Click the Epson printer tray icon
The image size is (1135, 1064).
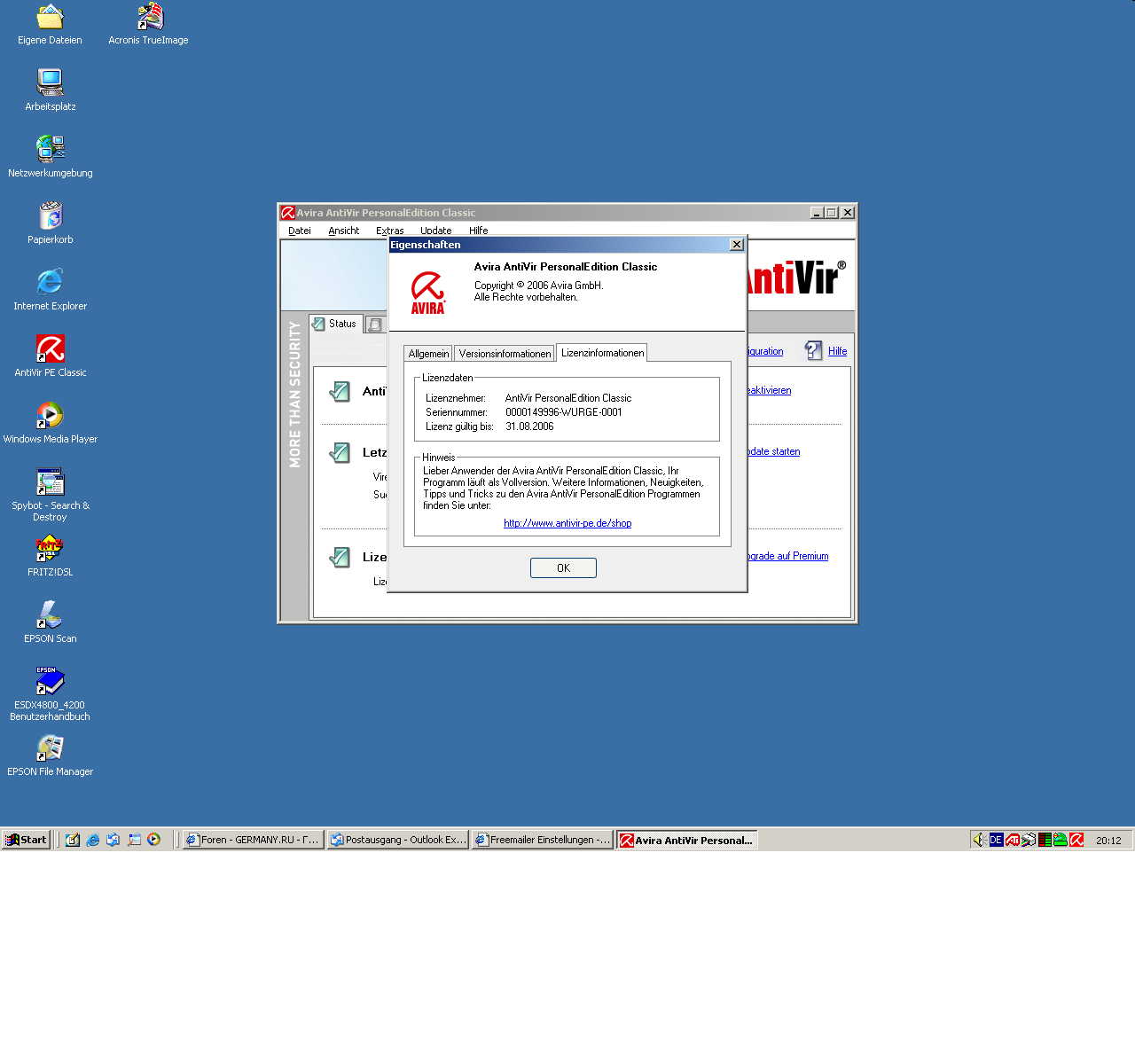click(x=1029, y=840)
